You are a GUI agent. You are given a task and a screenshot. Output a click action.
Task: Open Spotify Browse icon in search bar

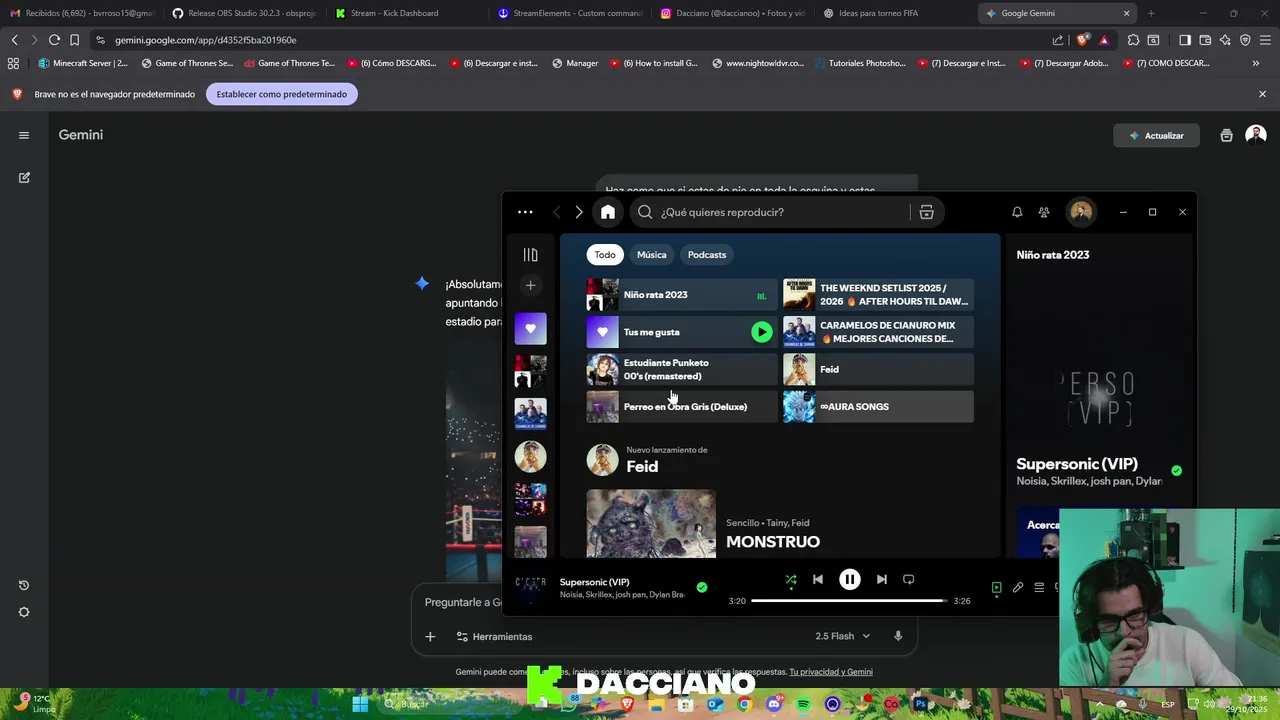pos(927,212)
